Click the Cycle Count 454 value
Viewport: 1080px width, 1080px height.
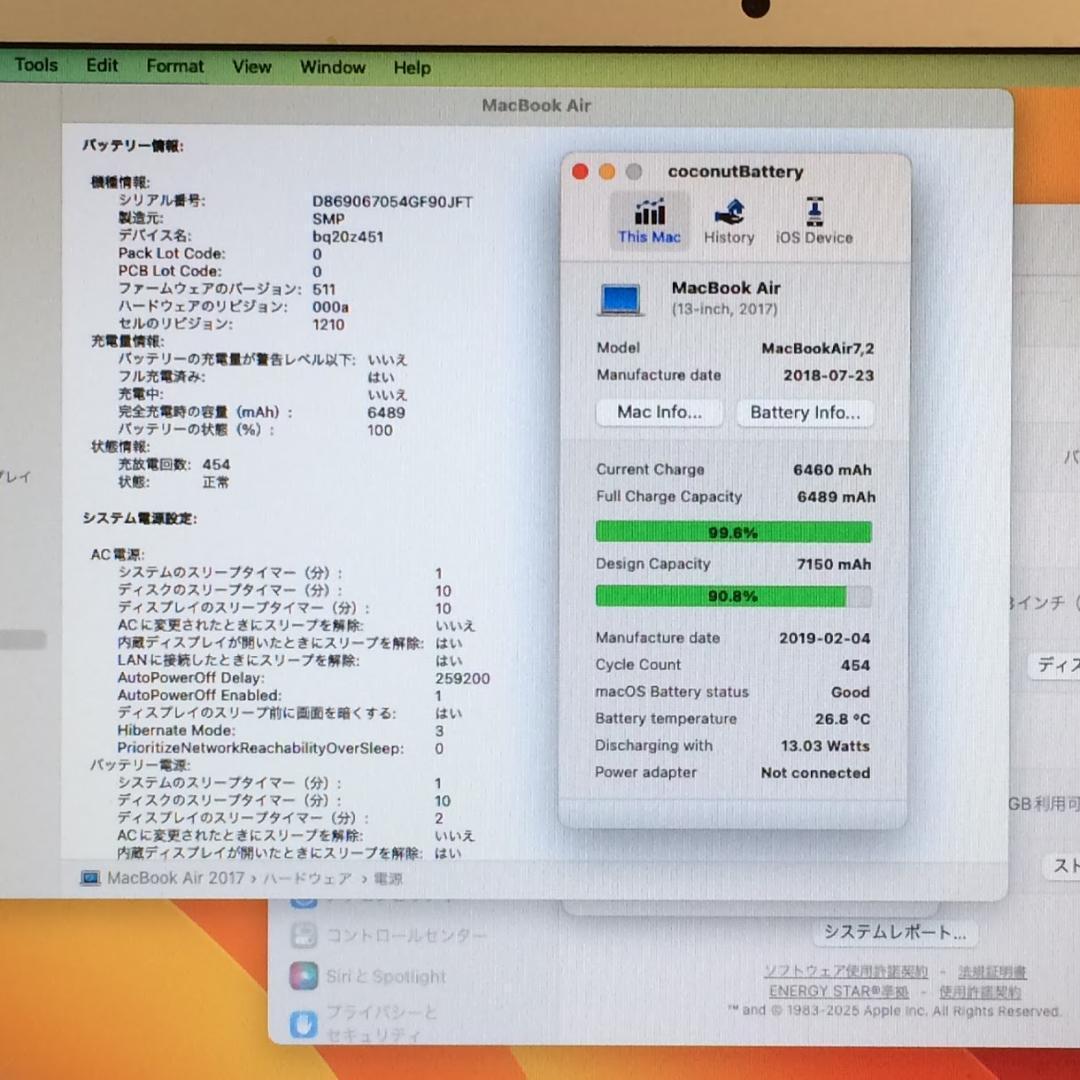[855, 665]
